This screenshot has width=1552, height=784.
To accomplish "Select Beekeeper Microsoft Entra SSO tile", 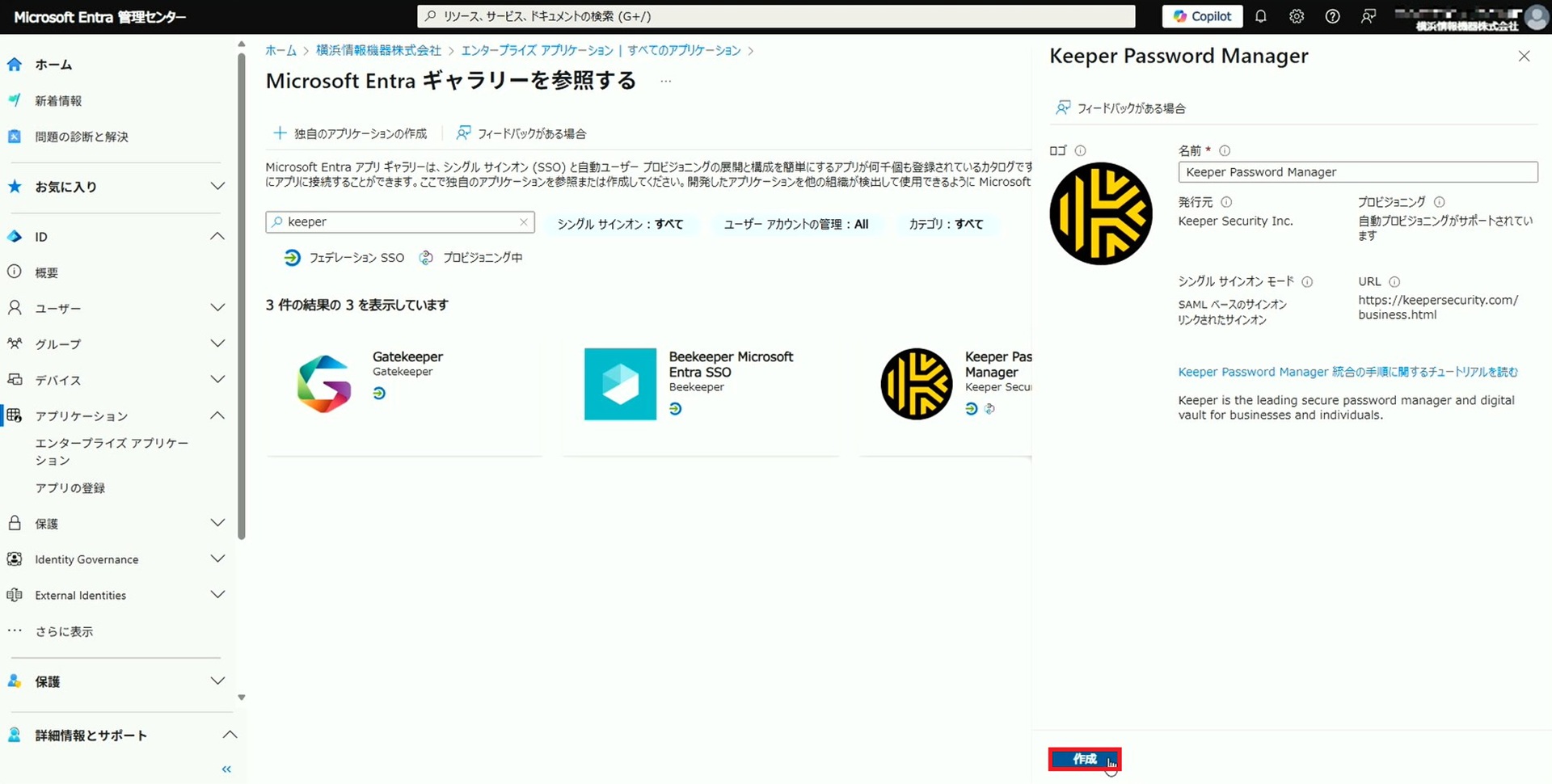I will [700, 383].
